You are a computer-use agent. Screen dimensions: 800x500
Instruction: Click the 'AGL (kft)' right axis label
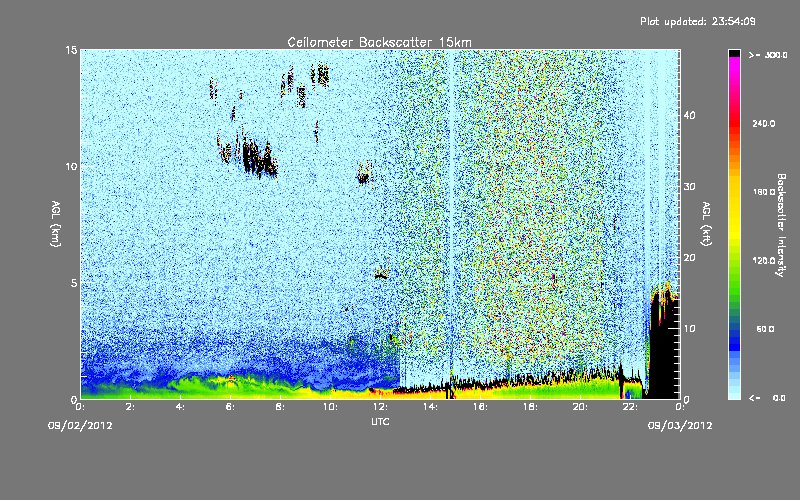(706, 223)
